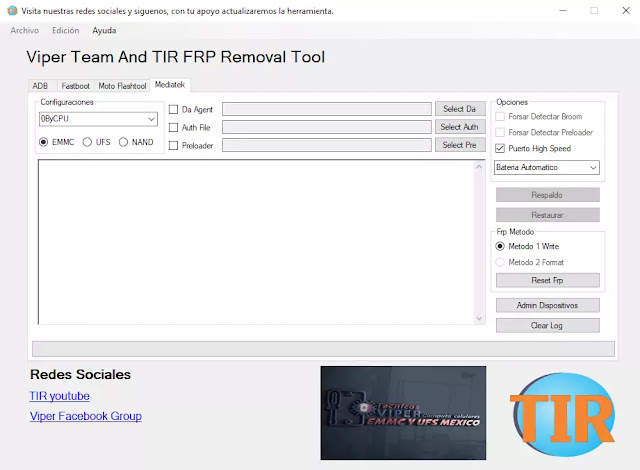Close the window with the X button
This screenshot has height=470, width=640.
(626, 11)
